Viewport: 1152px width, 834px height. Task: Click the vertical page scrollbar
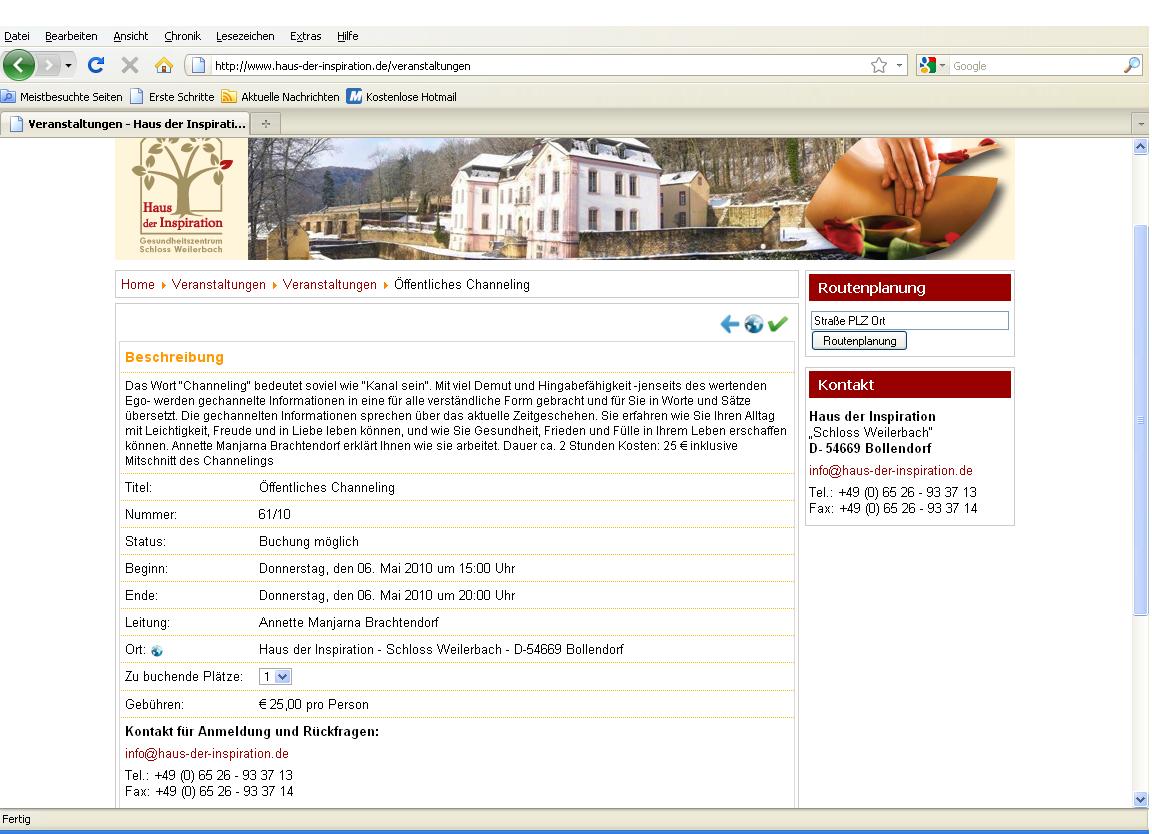pyautogui.click(x=1142, y=420)
